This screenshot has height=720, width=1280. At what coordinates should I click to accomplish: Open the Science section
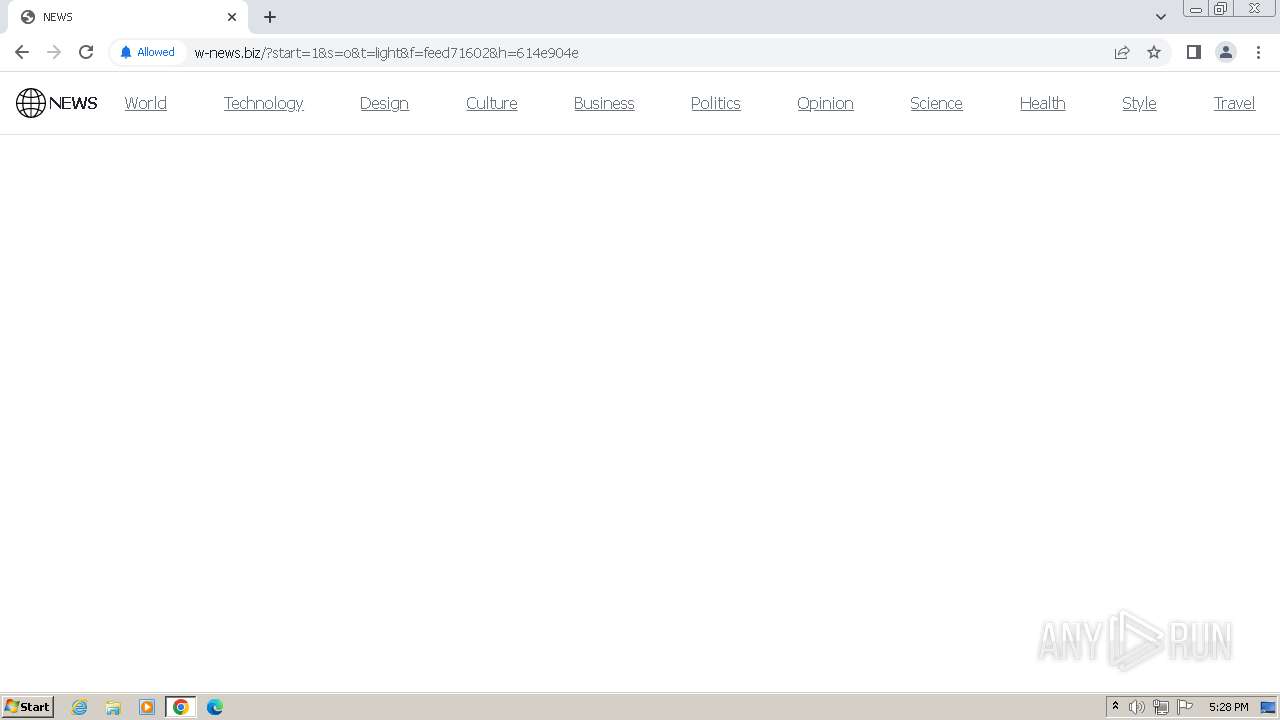tap(936, 103)
